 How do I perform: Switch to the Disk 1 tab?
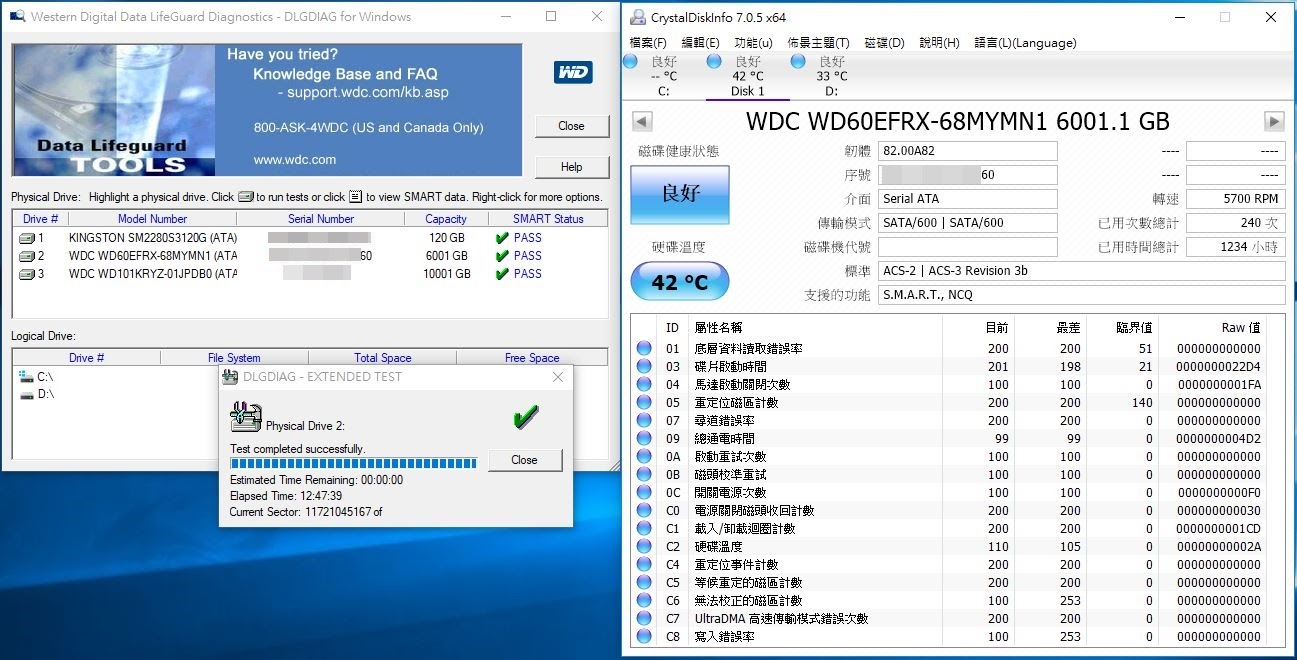[x=747, y=76]
